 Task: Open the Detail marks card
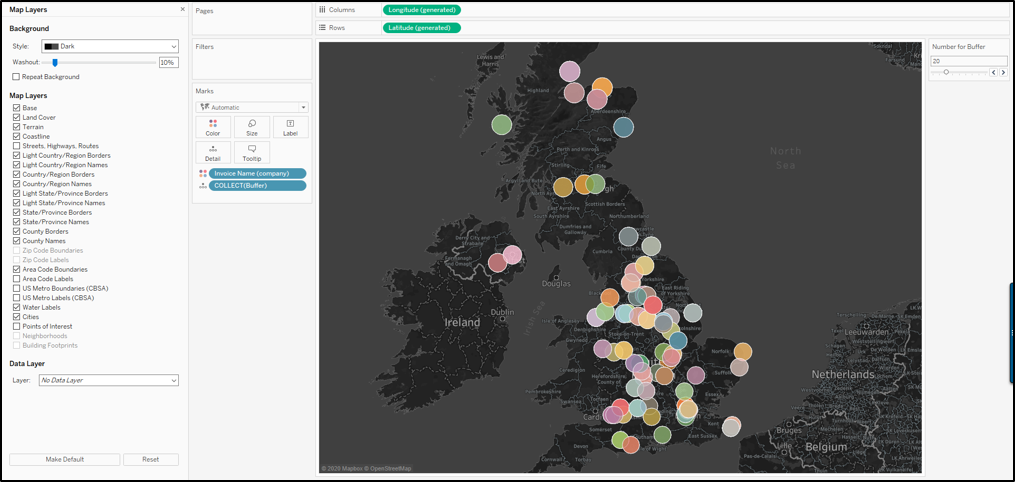pos(212,153)
